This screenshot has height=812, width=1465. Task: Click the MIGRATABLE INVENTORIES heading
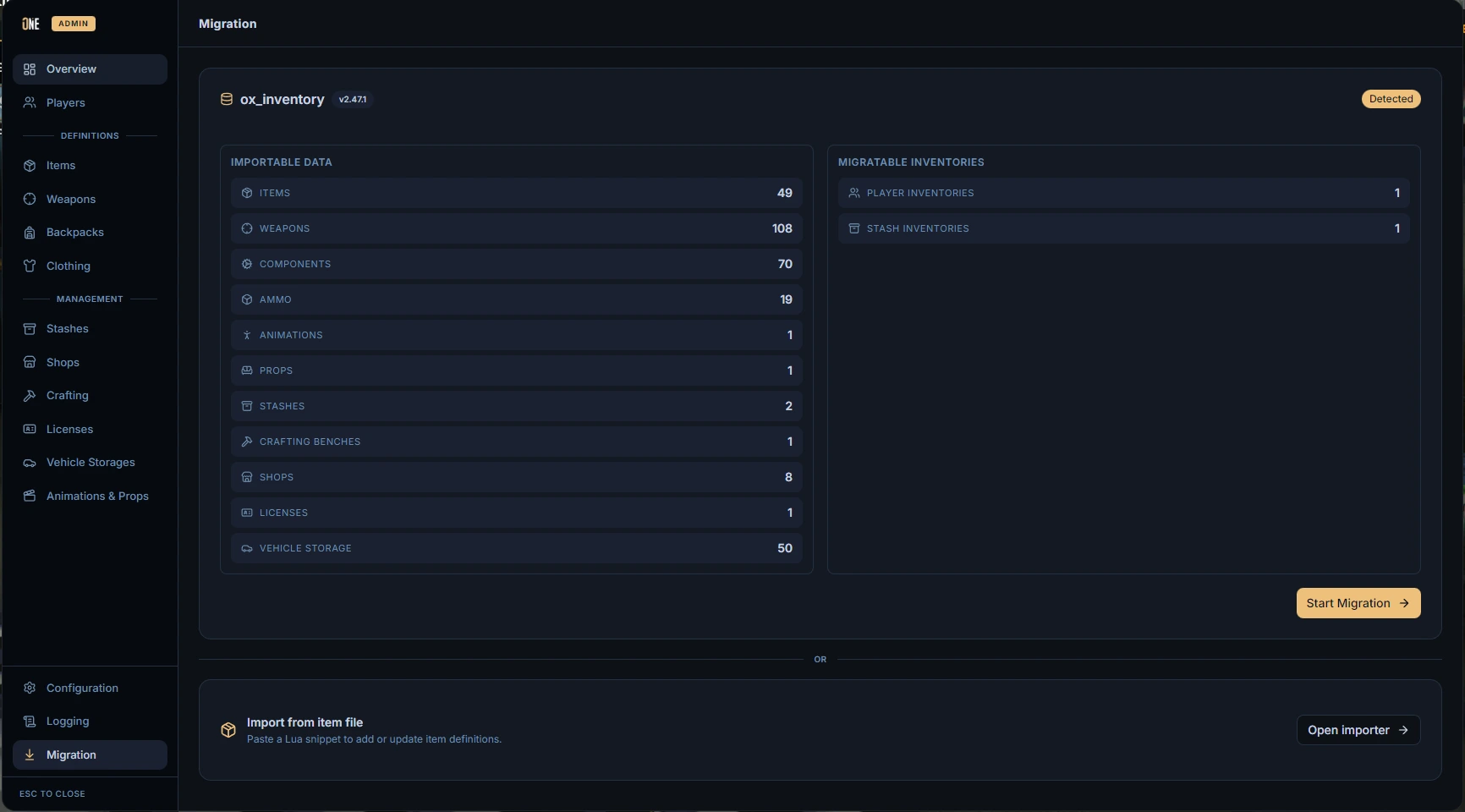911,162
